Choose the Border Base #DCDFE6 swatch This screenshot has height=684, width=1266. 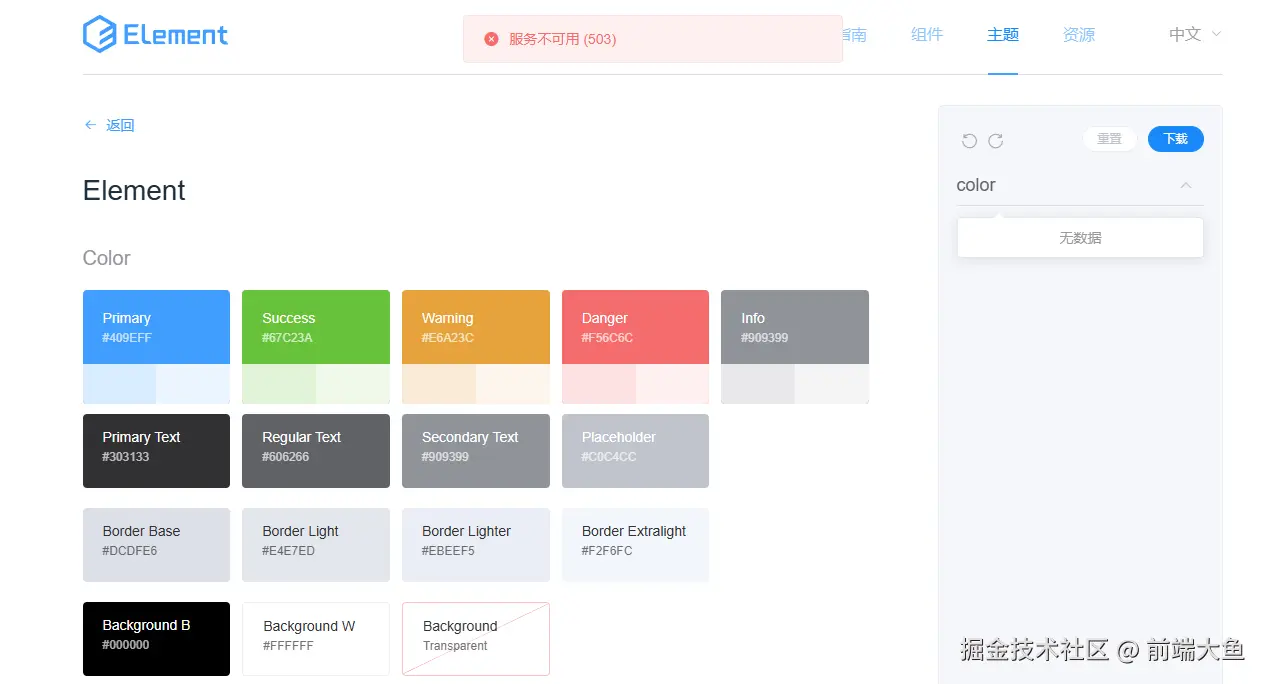click(156, 545)
